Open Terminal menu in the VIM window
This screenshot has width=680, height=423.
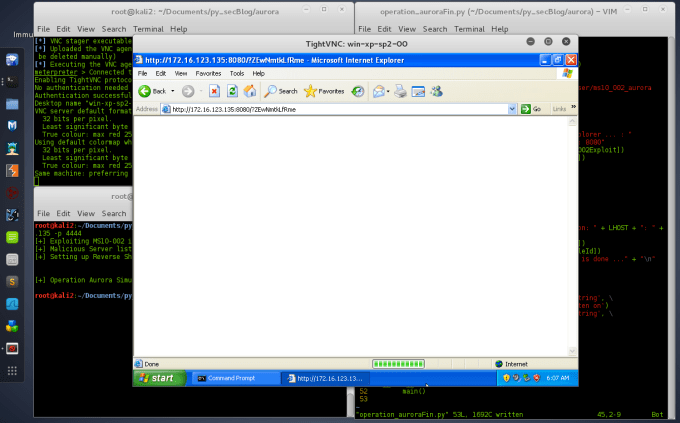click(469, 29)
